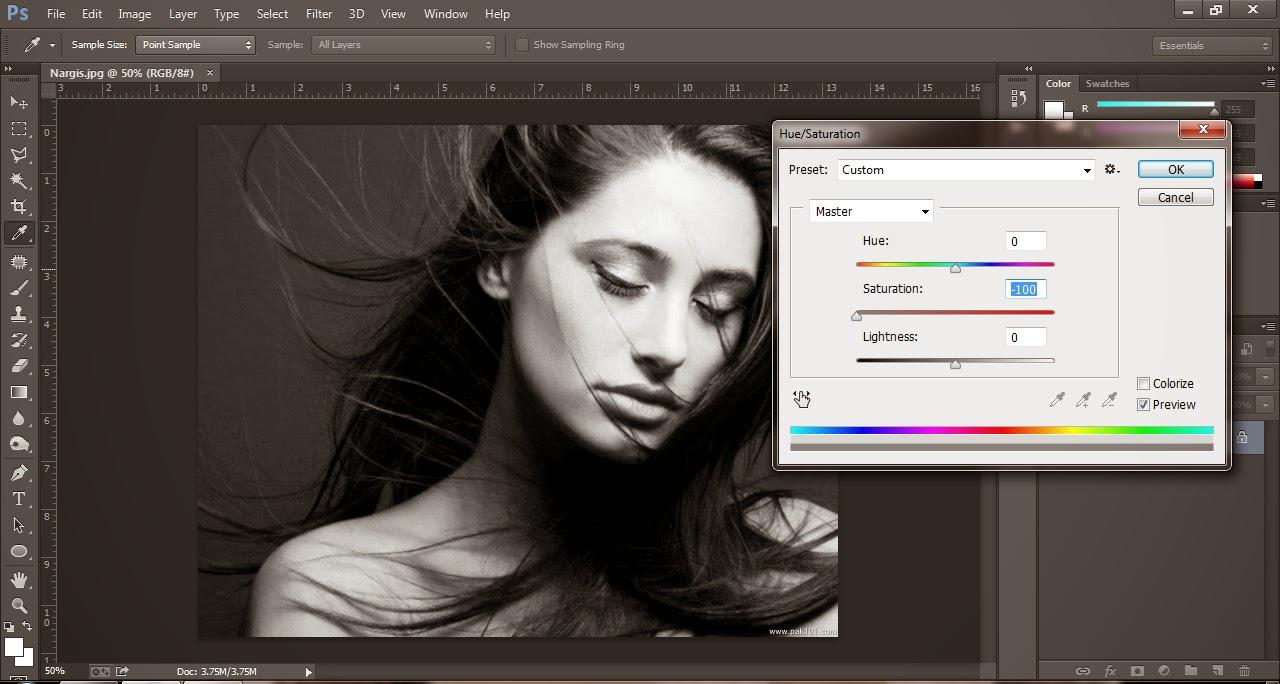Disable the Preview checkbox
The height and width of the screenshot is (684, 1280).
pos(1143,405)
